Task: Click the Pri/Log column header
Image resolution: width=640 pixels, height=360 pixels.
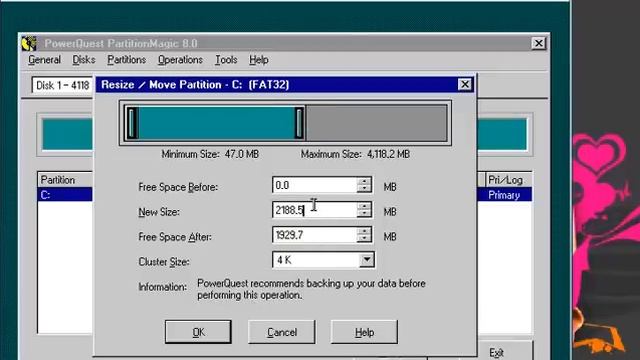Action: click(x=508, y=180)
